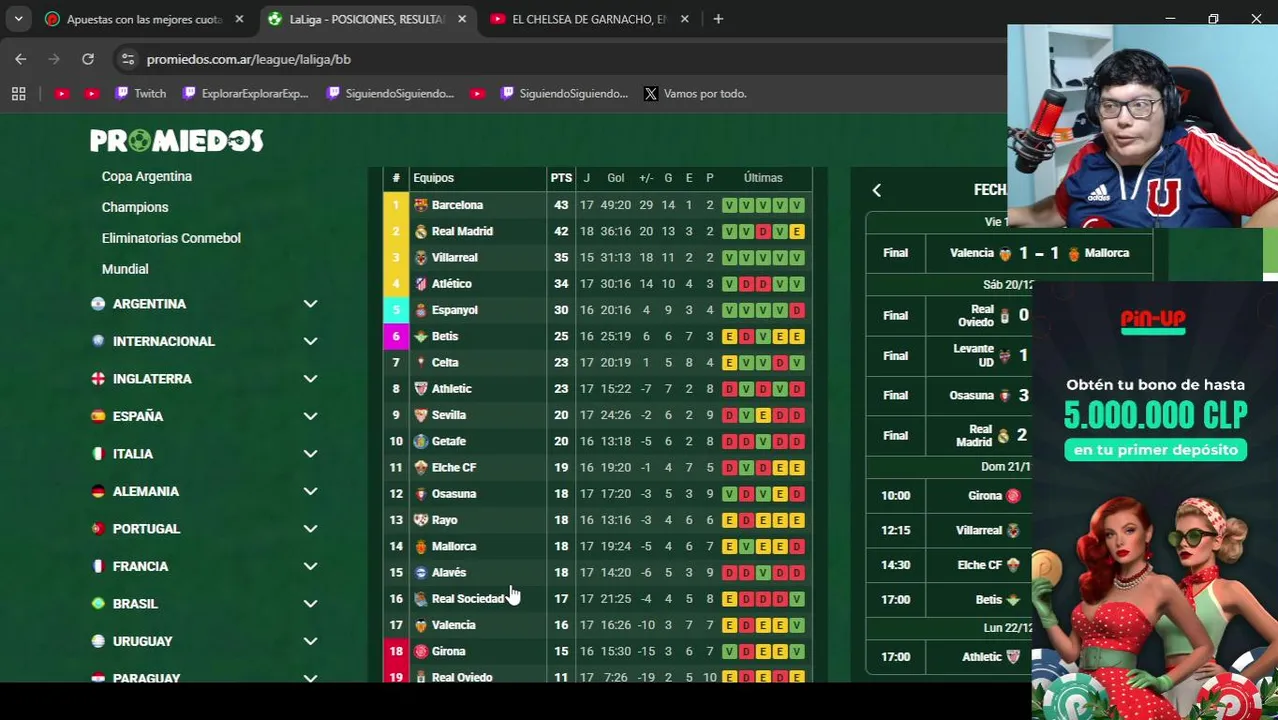1278x720 pixels.
Task: Click the Osasuna crest in standings
Action: point(421,494)
